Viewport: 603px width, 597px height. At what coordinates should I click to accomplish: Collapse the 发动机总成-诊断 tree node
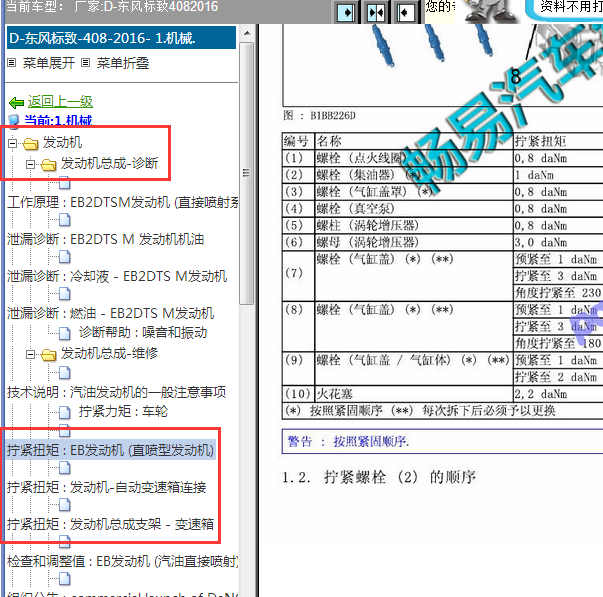click(30, 165)
